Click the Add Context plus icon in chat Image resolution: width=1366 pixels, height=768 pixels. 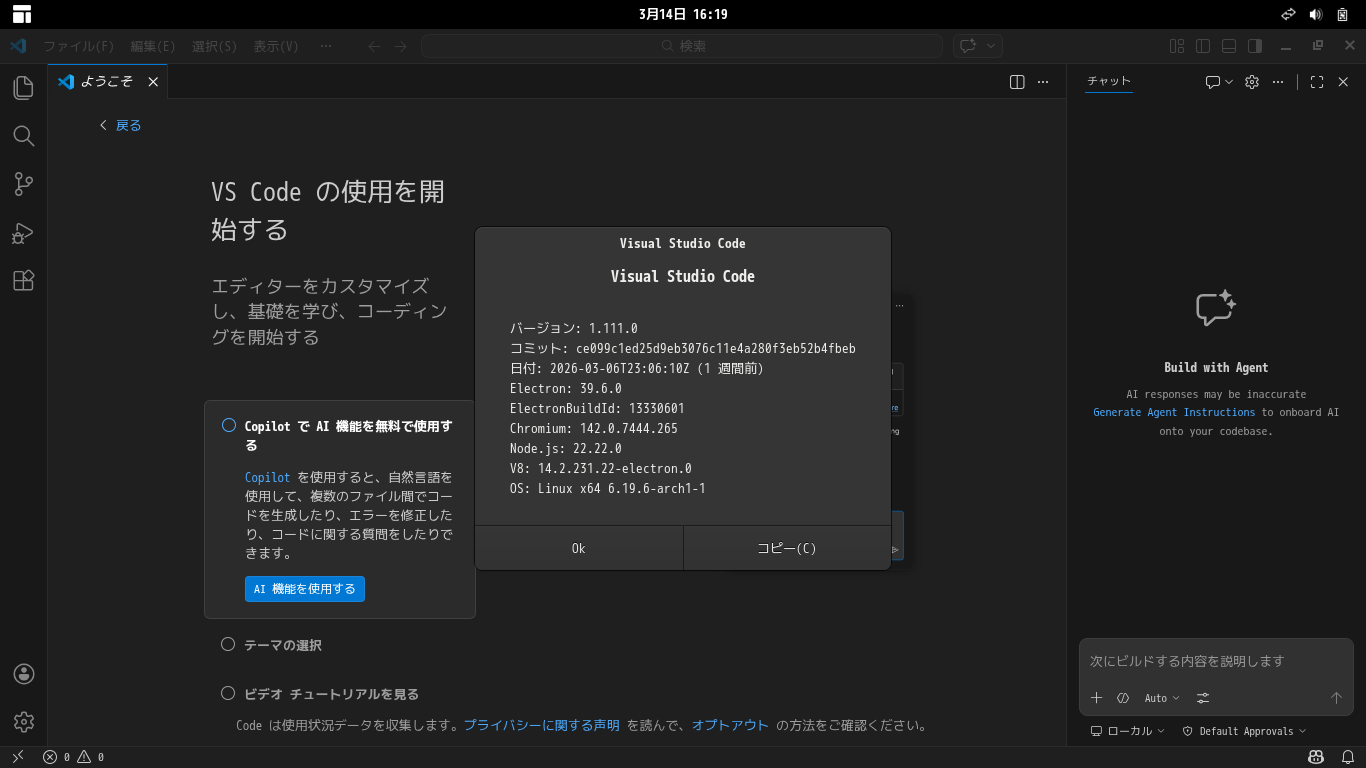pyautogui.click(x=1096, y=697)
